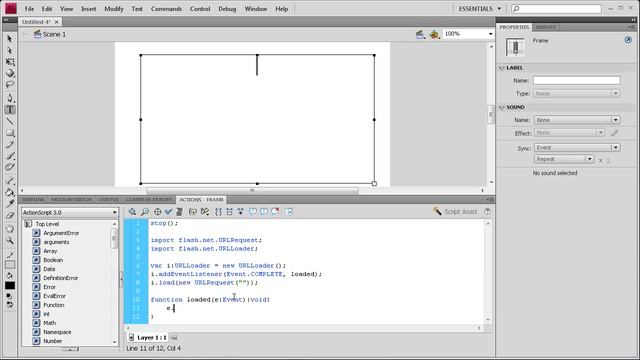Click the black fill color swatch
This screenshot has width=640, height=360.
pos(10,285)
